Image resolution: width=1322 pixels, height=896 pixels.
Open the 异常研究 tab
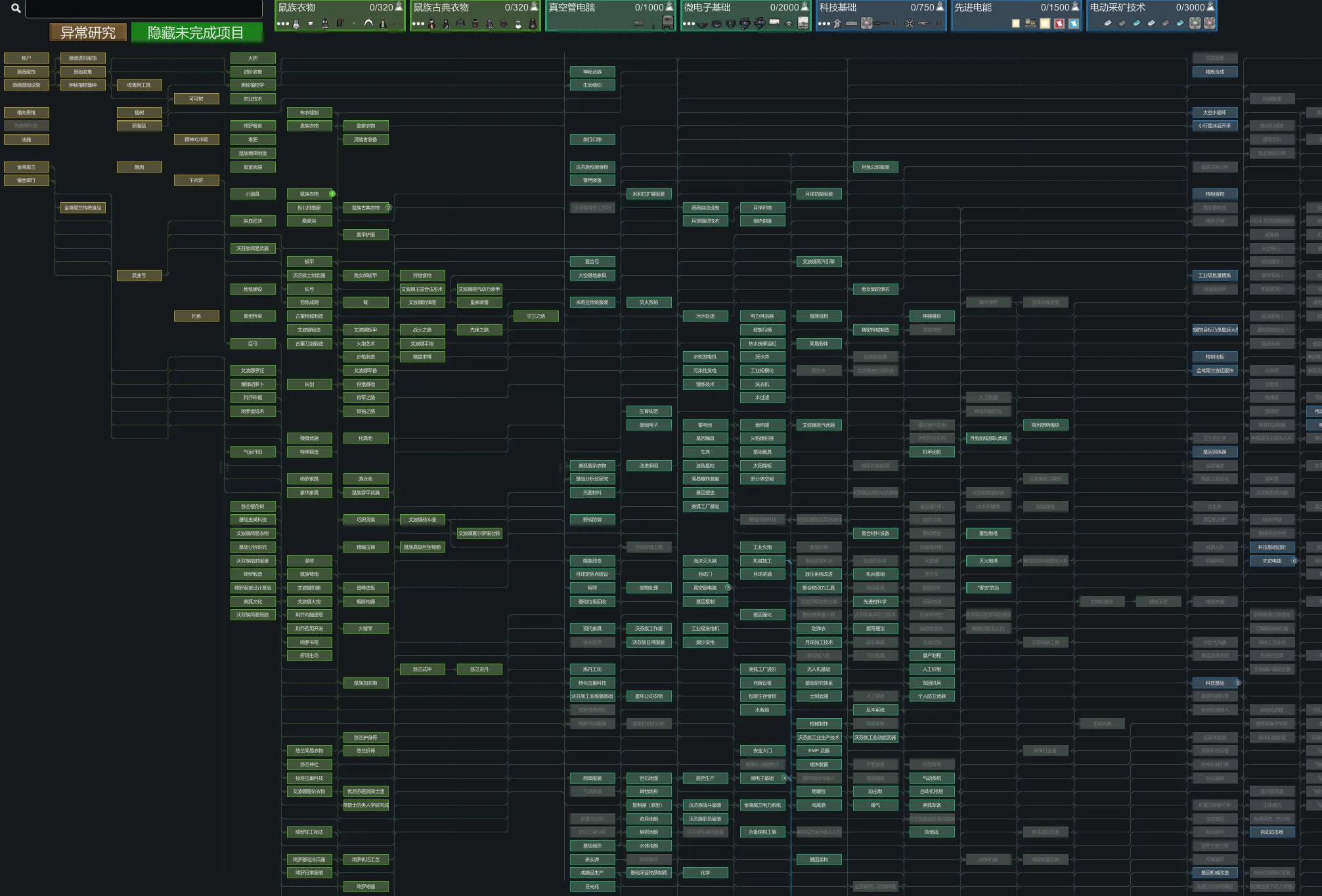pyautogui.click(x=87, y=33)
